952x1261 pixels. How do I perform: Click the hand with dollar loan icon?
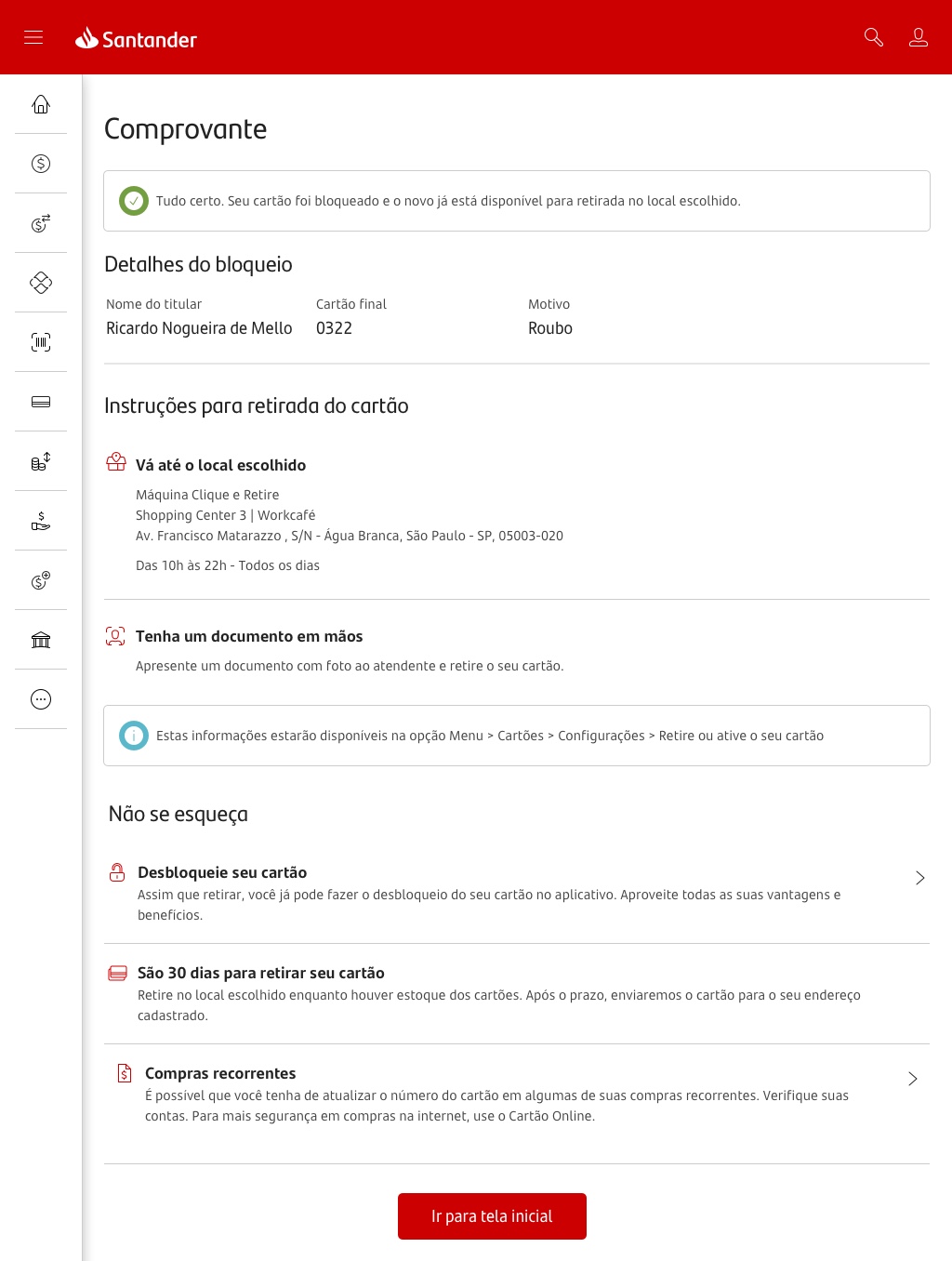pos(41,521)
